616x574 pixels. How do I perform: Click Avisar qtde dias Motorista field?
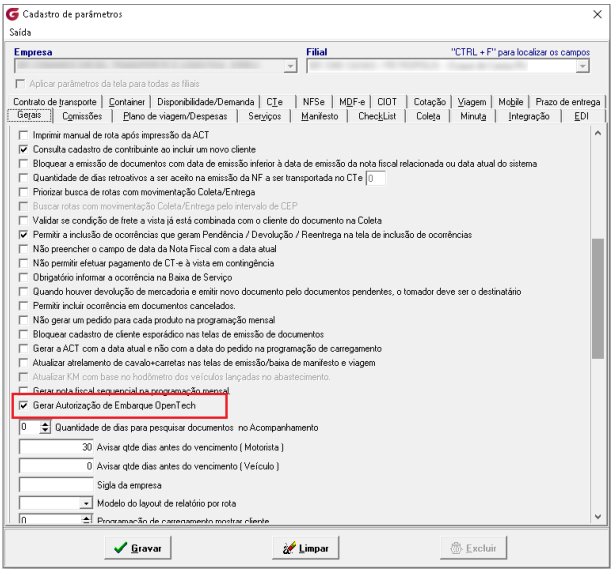[56, 447]
